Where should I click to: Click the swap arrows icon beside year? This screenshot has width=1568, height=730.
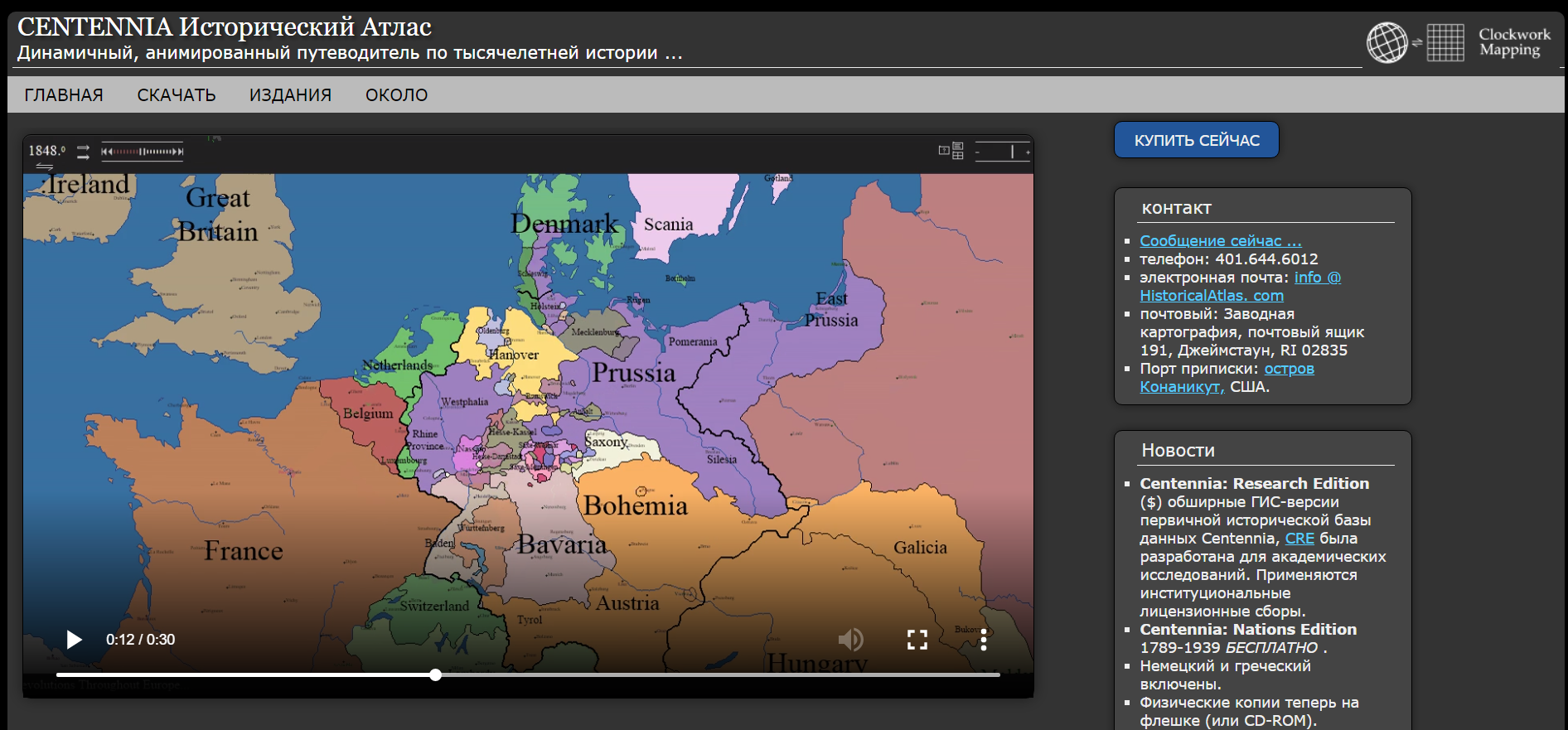click(x=83, y=152)
